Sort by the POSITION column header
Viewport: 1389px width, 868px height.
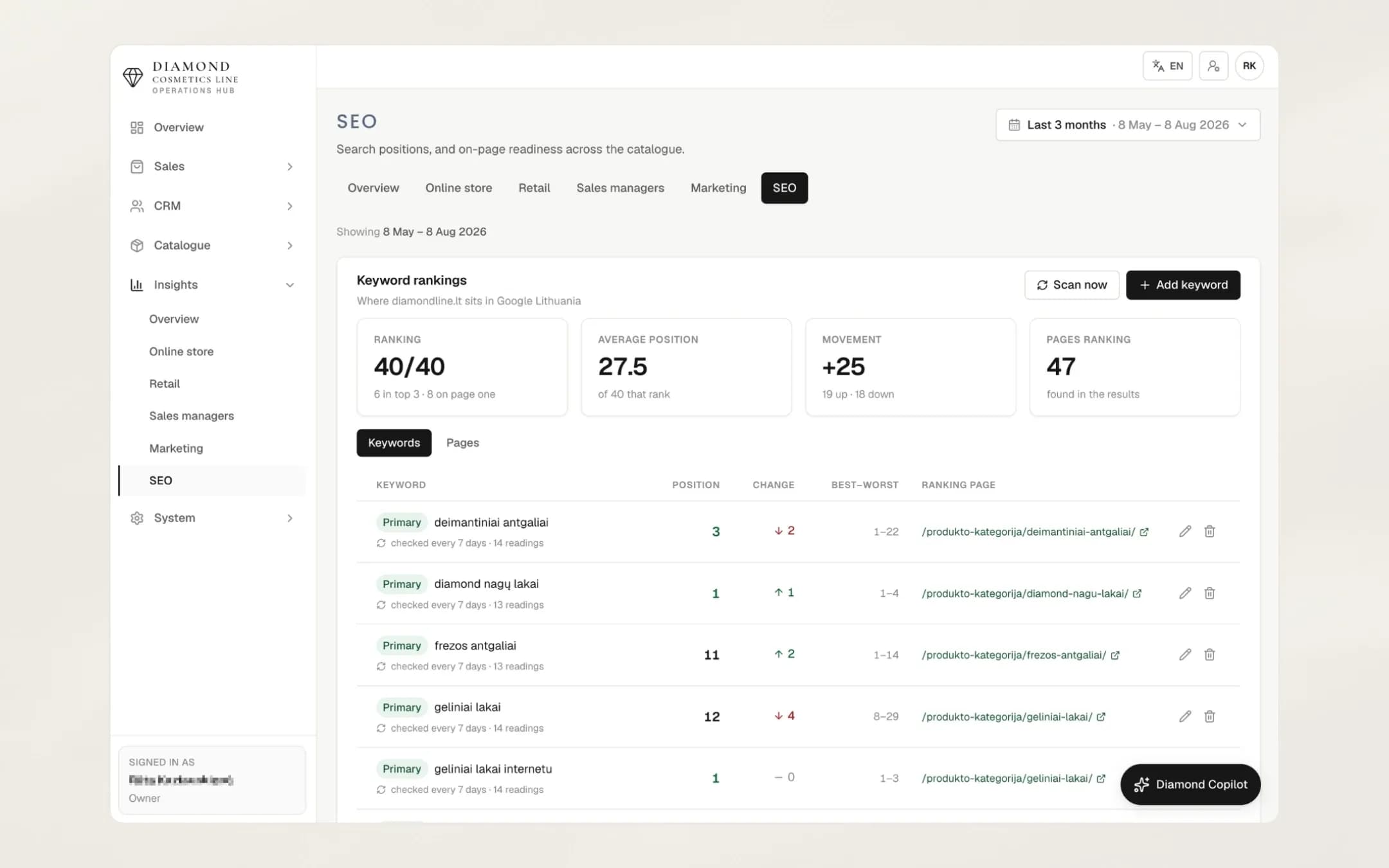(x=696, y=485)
